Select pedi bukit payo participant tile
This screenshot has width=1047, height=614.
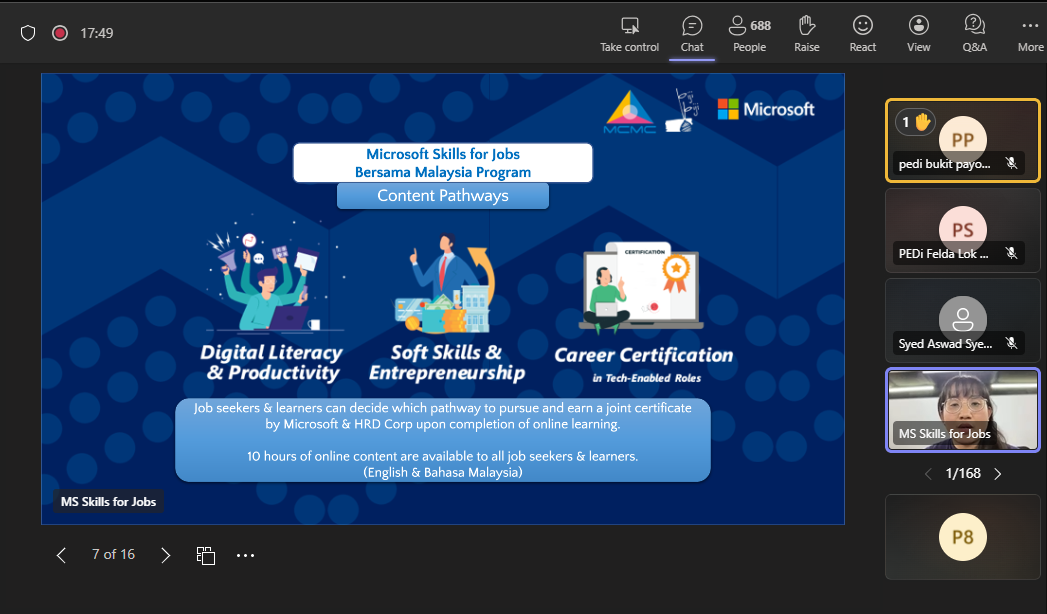[x=962, y=140]
